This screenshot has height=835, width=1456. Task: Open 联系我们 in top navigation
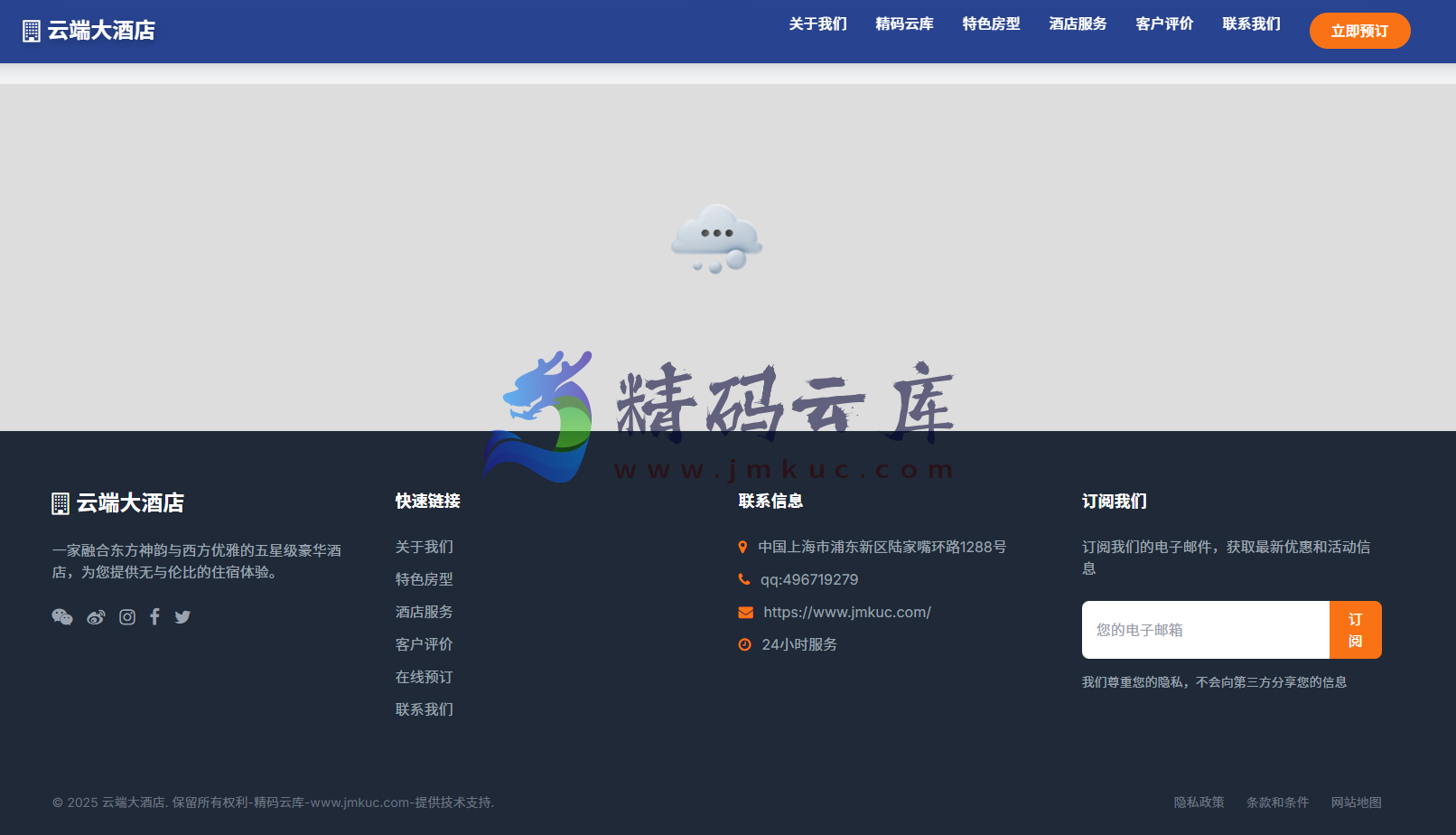point(1252,23)
